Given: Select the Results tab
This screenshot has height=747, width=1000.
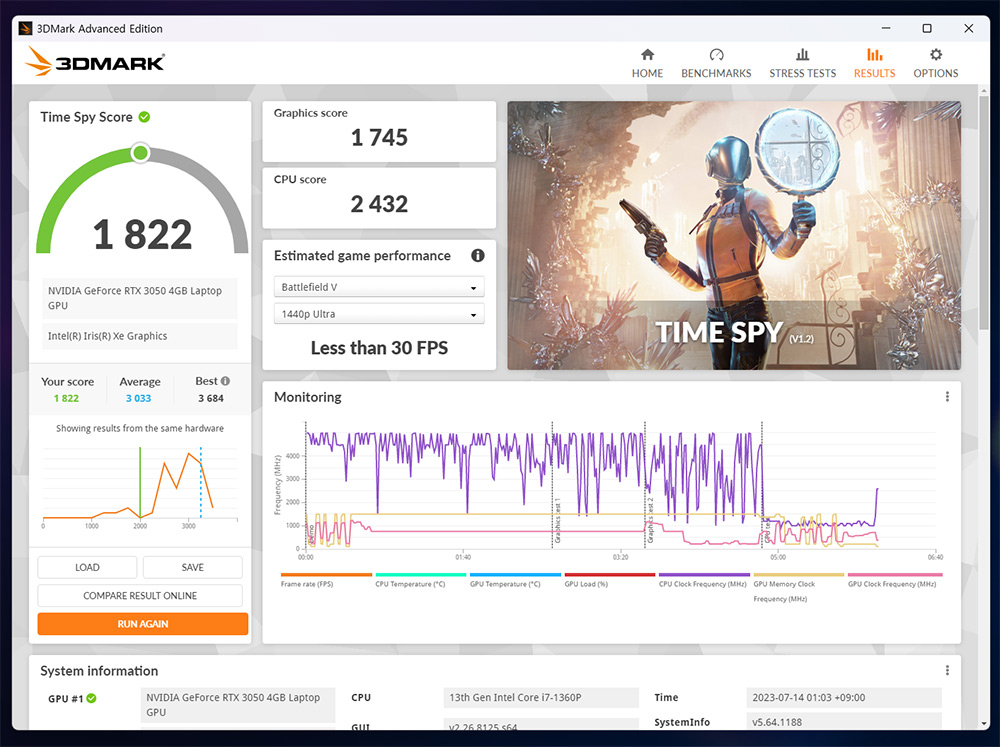Looking at the screenshot, I should pyautogui.click(x=874, y=63).
